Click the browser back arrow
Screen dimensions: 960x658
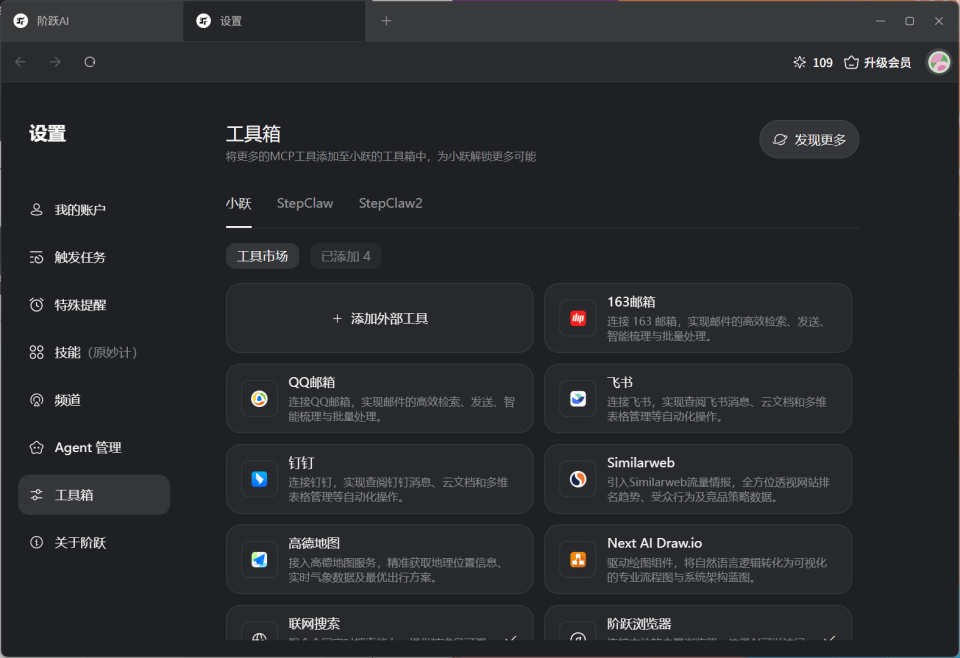pos(21,62)
